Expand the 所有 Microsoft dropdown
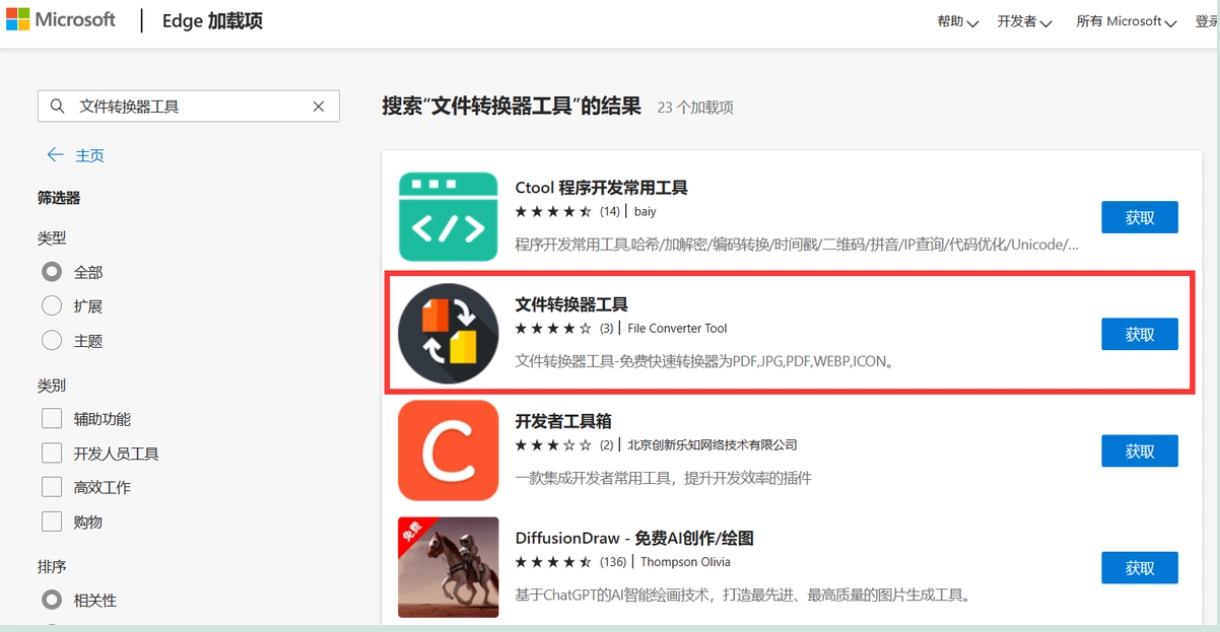This screenshot has height=632, width=1220. click(1127, 21)
